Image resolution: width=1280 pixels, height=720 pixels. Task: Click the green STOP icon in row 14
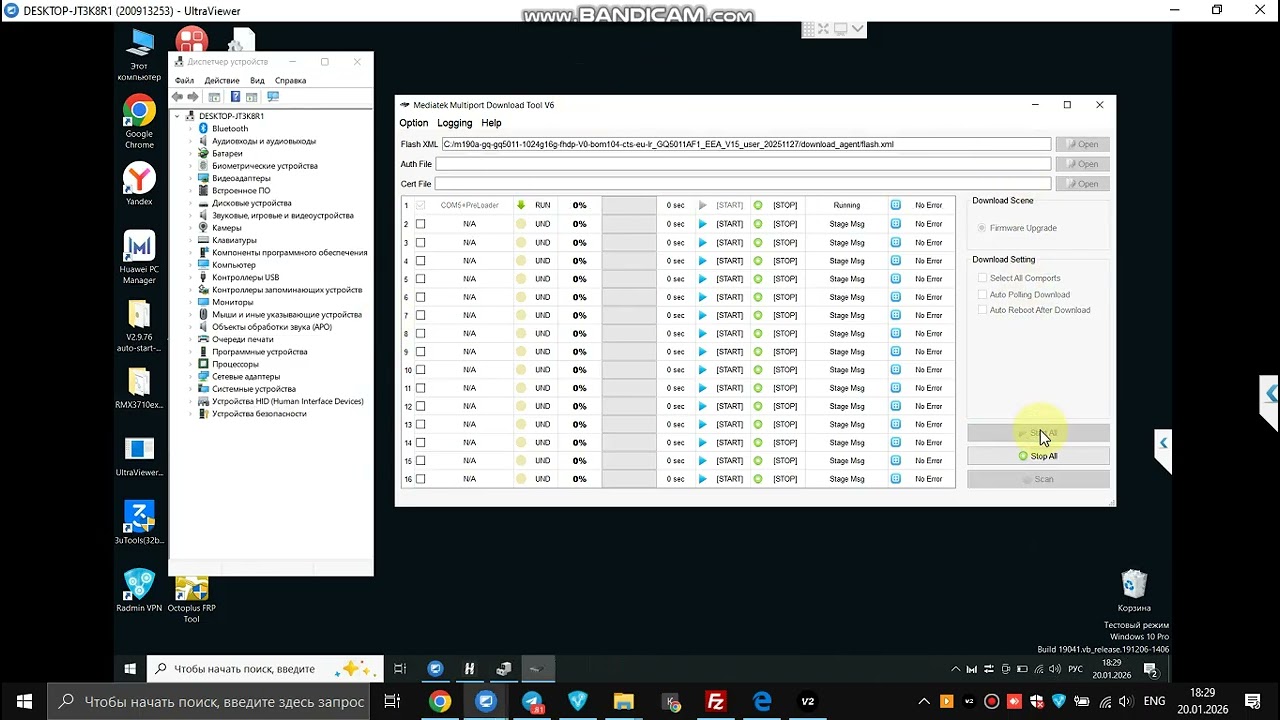(758, 442)
